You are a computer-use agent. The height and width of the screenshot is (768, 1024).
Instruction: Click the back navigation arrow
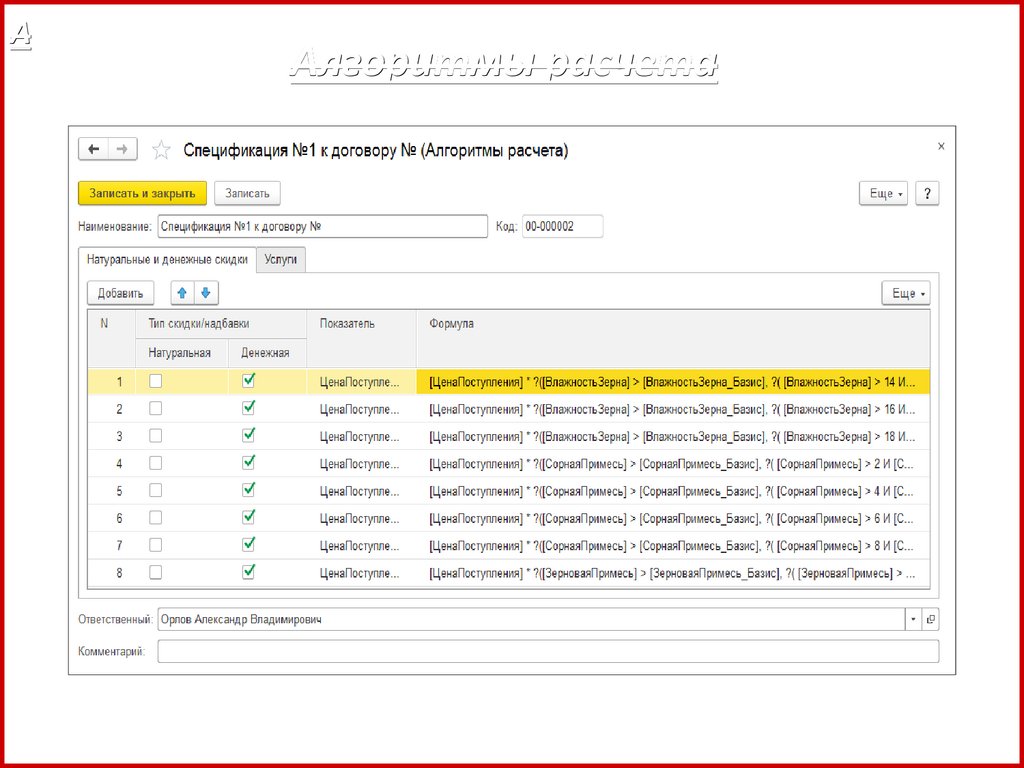click(x=94, y=149)
